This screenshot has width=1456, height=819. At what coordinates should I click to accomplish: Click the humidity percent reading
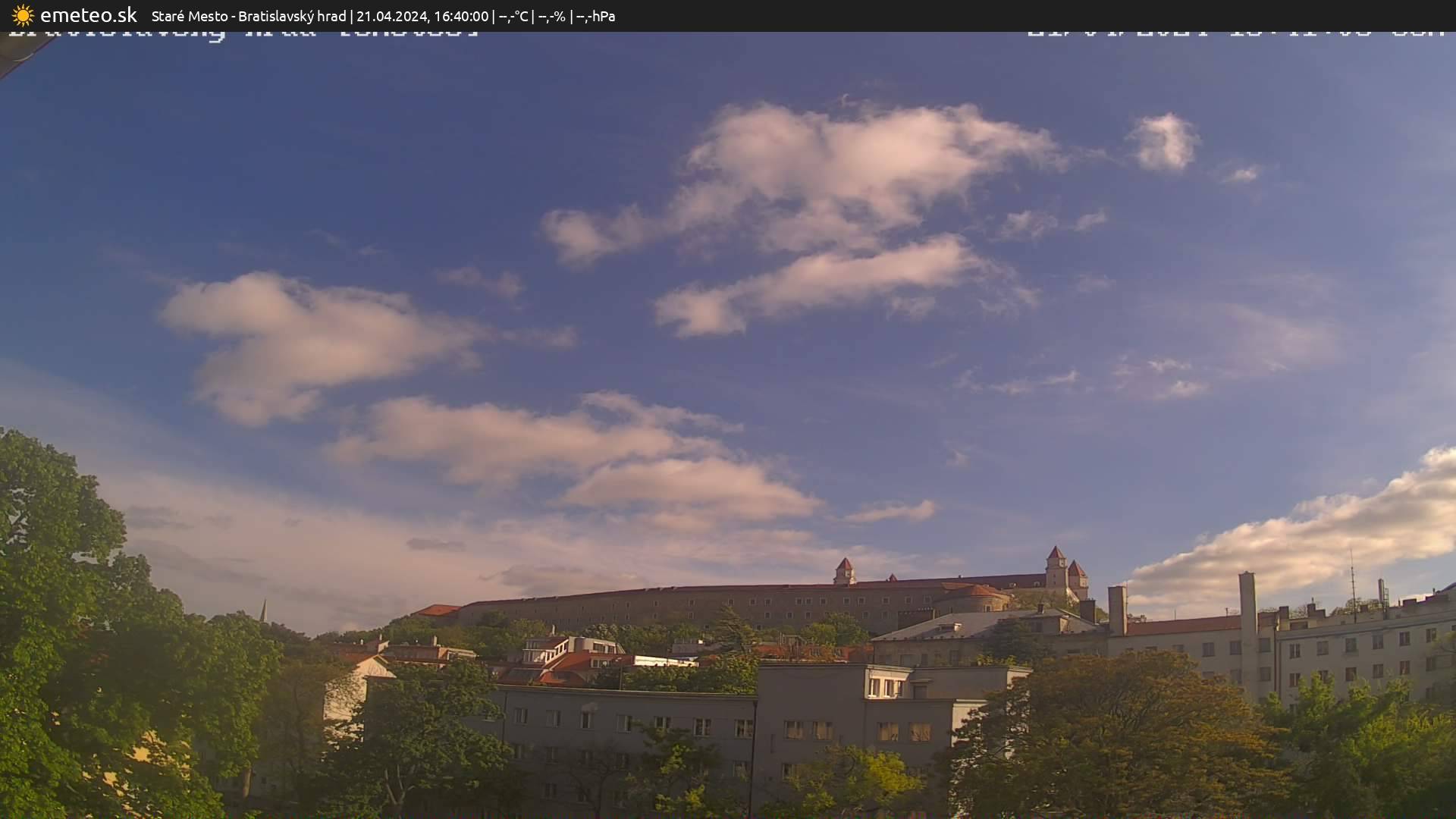coord(551,16)
